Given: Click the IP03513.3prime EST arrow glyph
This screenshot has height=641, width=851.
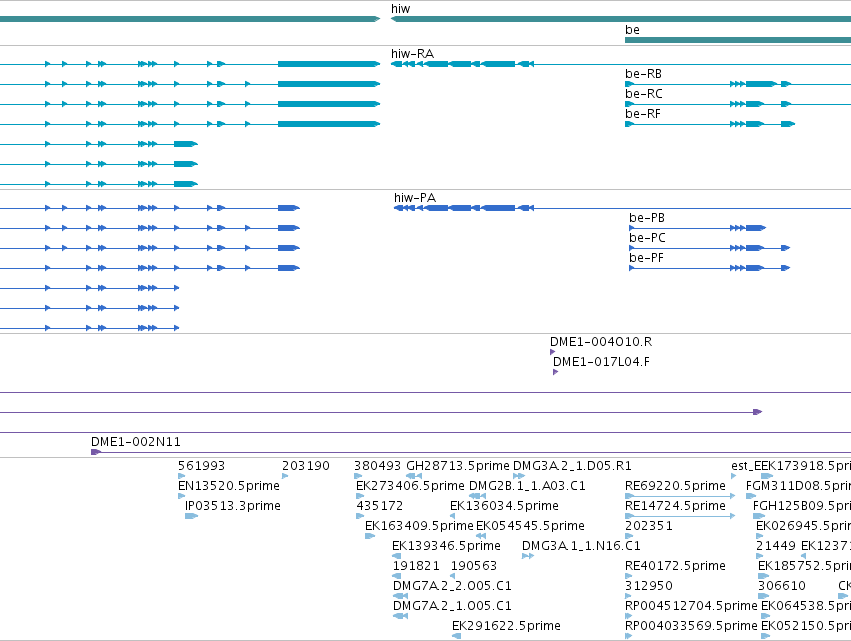Looking at the screenshot, I should (191, 516).
